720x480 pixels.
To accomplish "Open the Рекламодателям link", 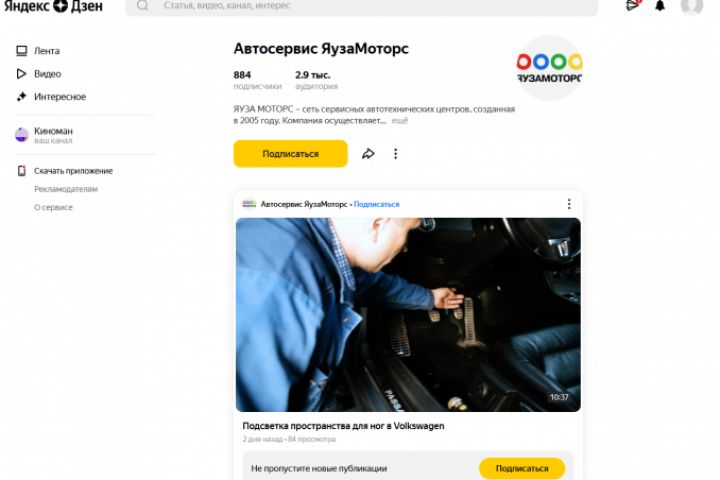I will 66,189.
